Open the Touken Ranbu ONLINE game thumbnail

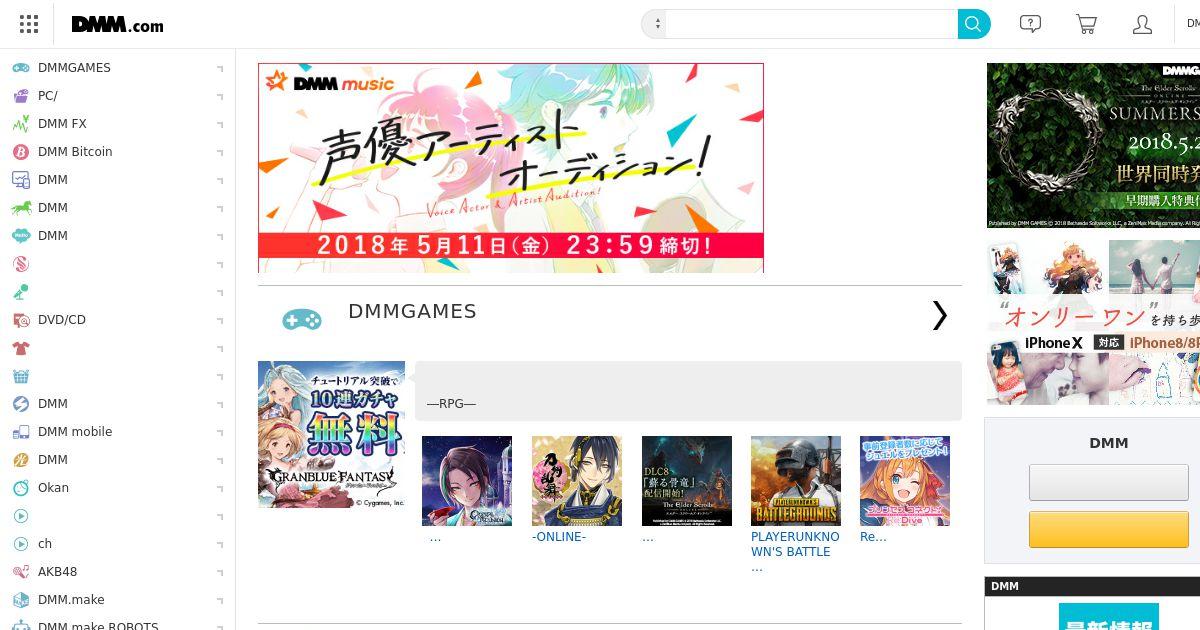[577, 481]
